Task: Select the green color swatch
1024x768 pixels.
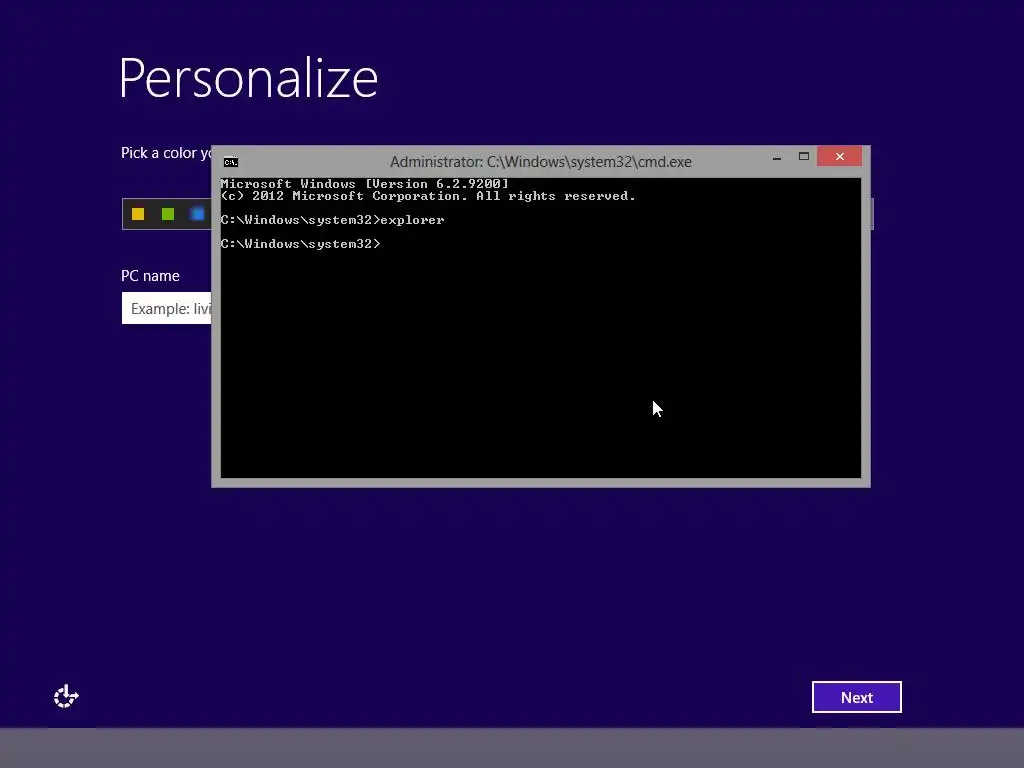Action: 168,214
